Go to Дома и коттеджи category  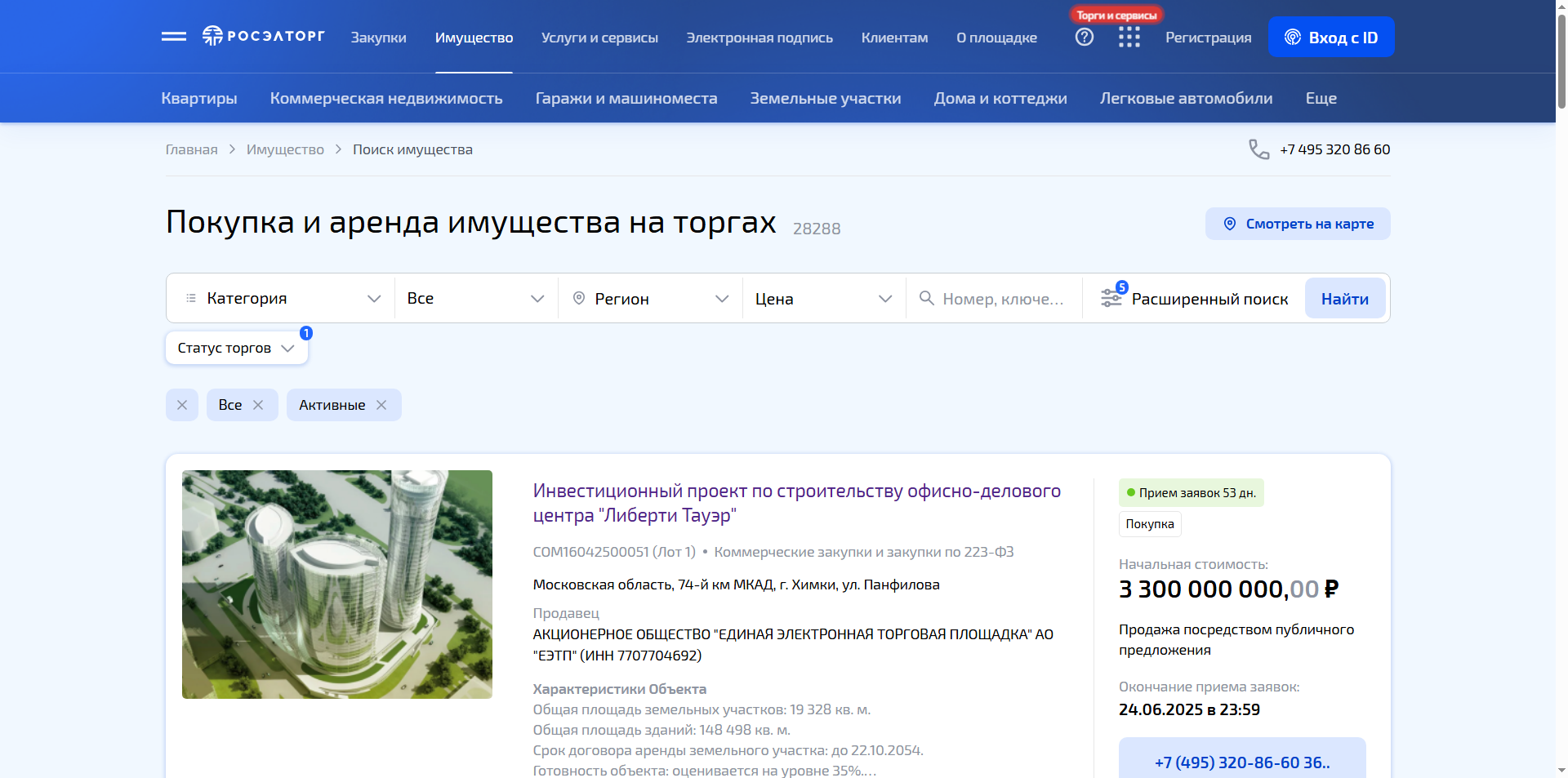(x=1000, y=98)
